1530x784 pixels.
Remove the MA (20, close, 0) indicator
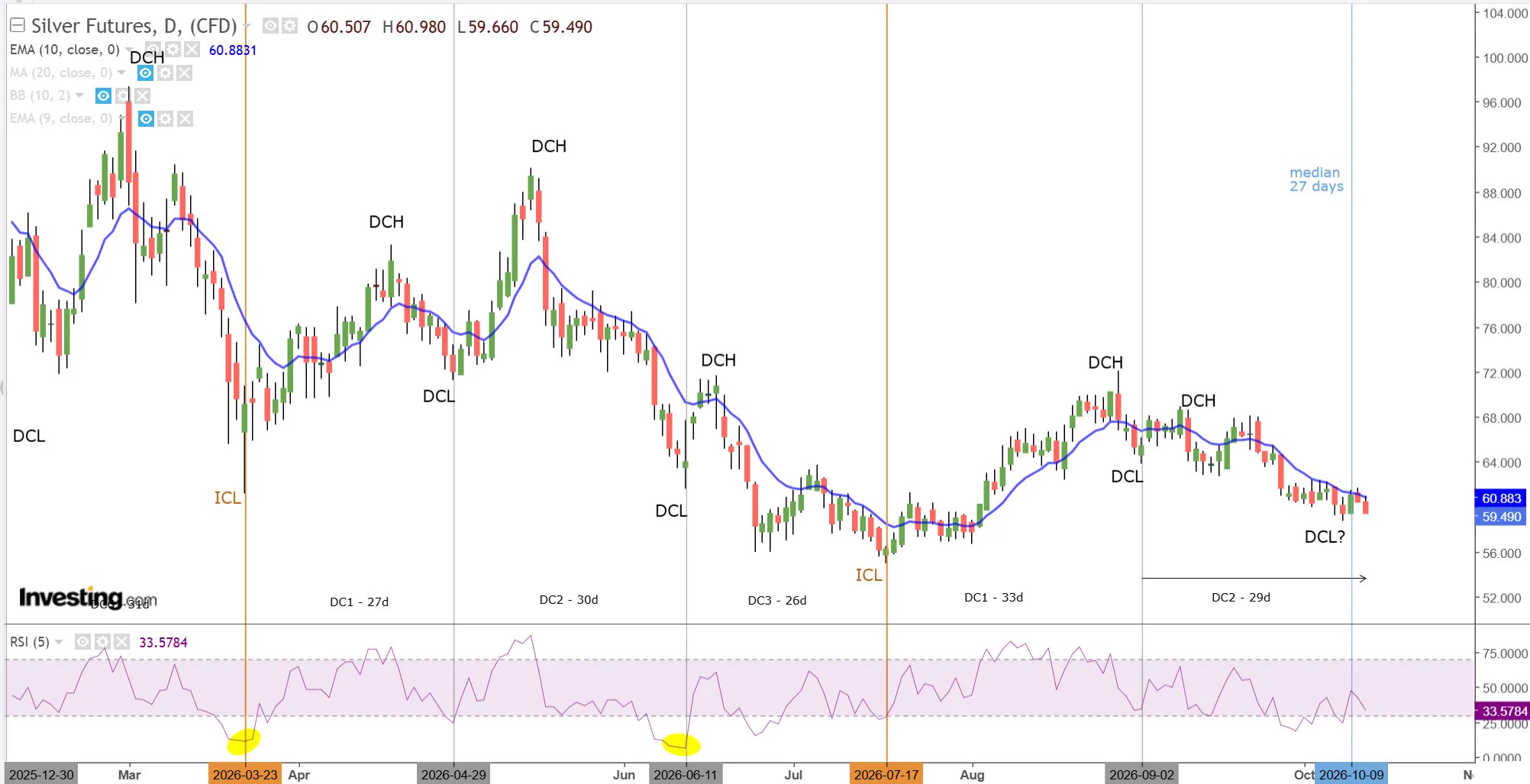pyautogui.click(x=184, y=73)
